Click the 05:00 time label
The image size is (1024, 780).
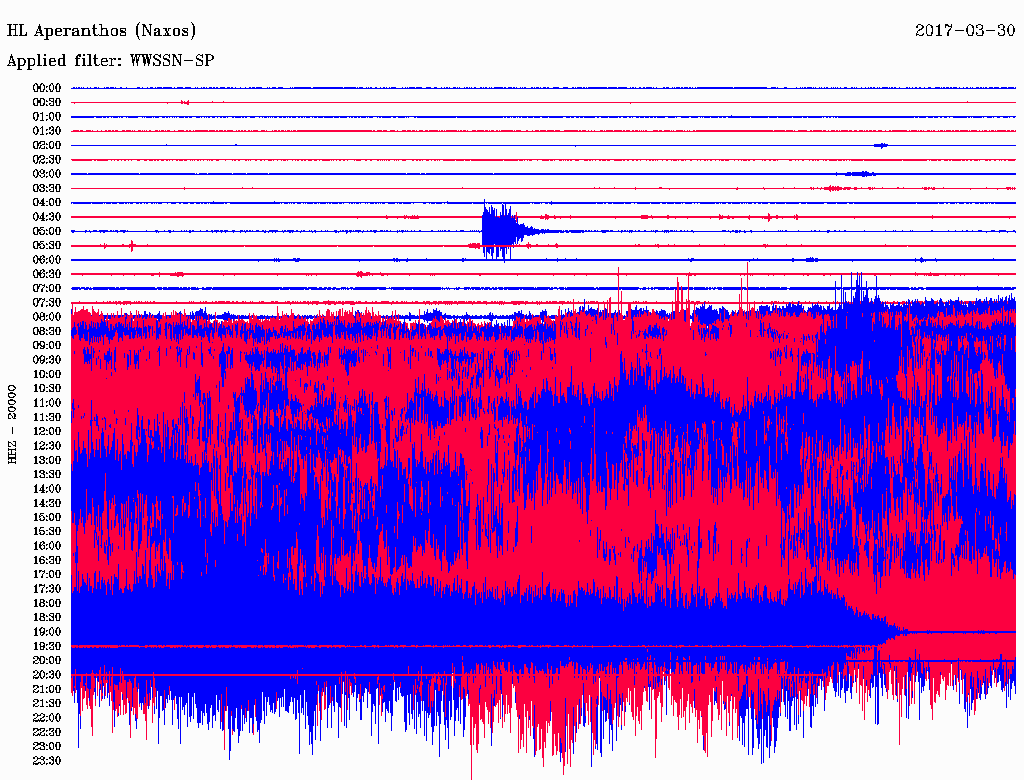(47, 231)
